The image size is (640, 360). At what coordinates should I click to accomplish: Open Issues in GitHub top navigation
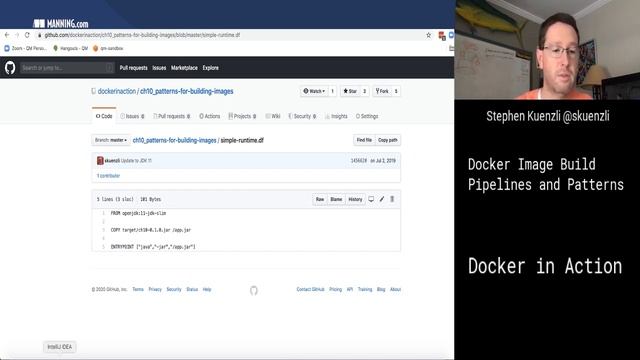point(159,68)
